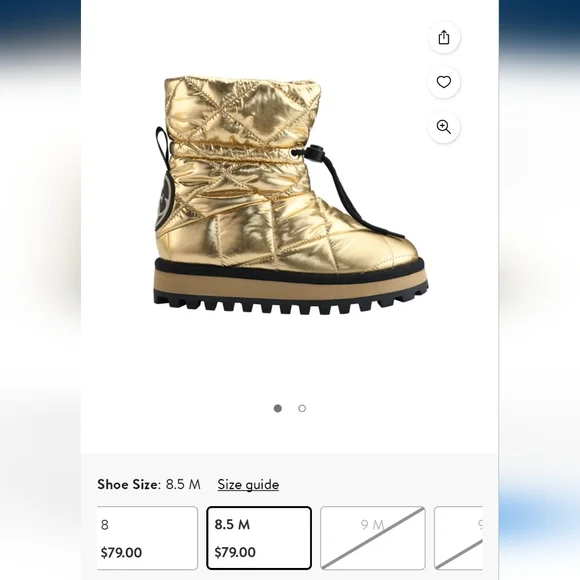Click the boot's black drawstring toggle
580x580 pixels.
point(314,151)
